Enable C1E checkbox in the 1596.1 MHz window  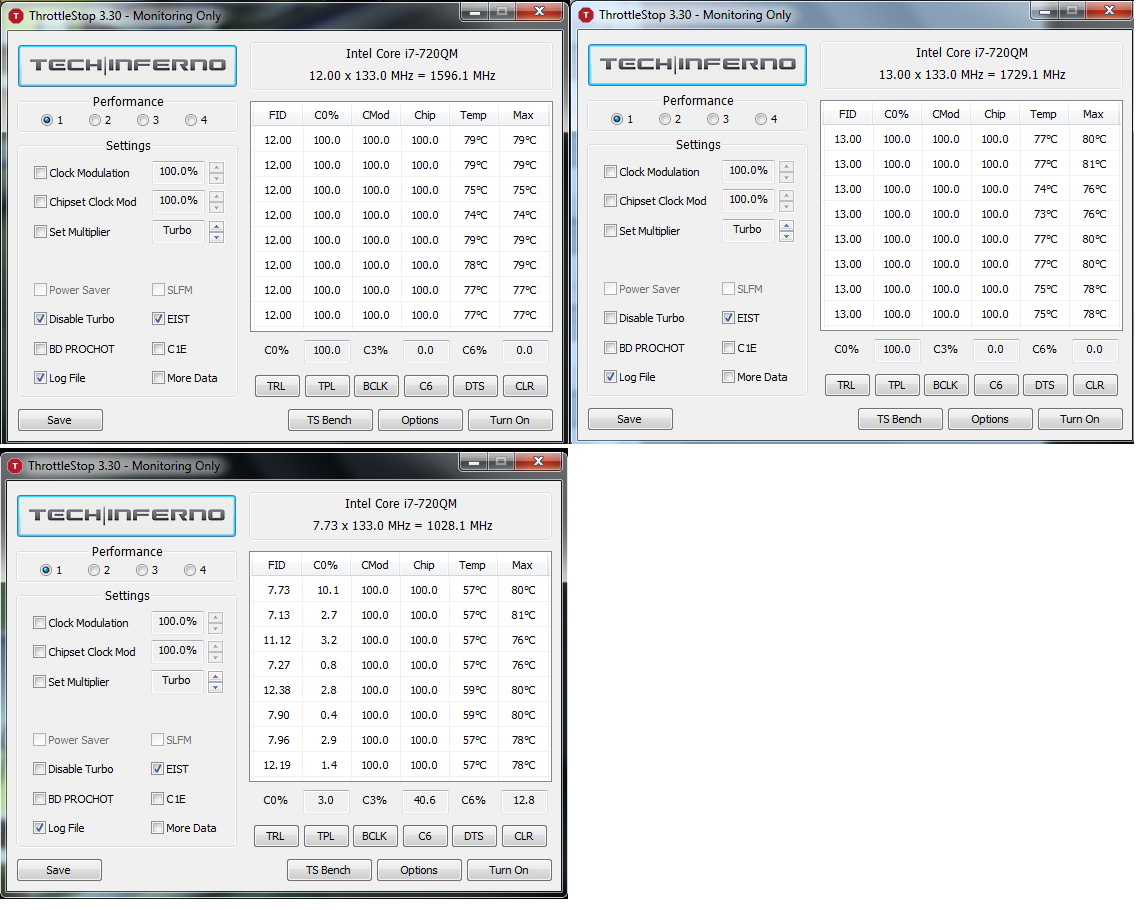click(158, 349)
